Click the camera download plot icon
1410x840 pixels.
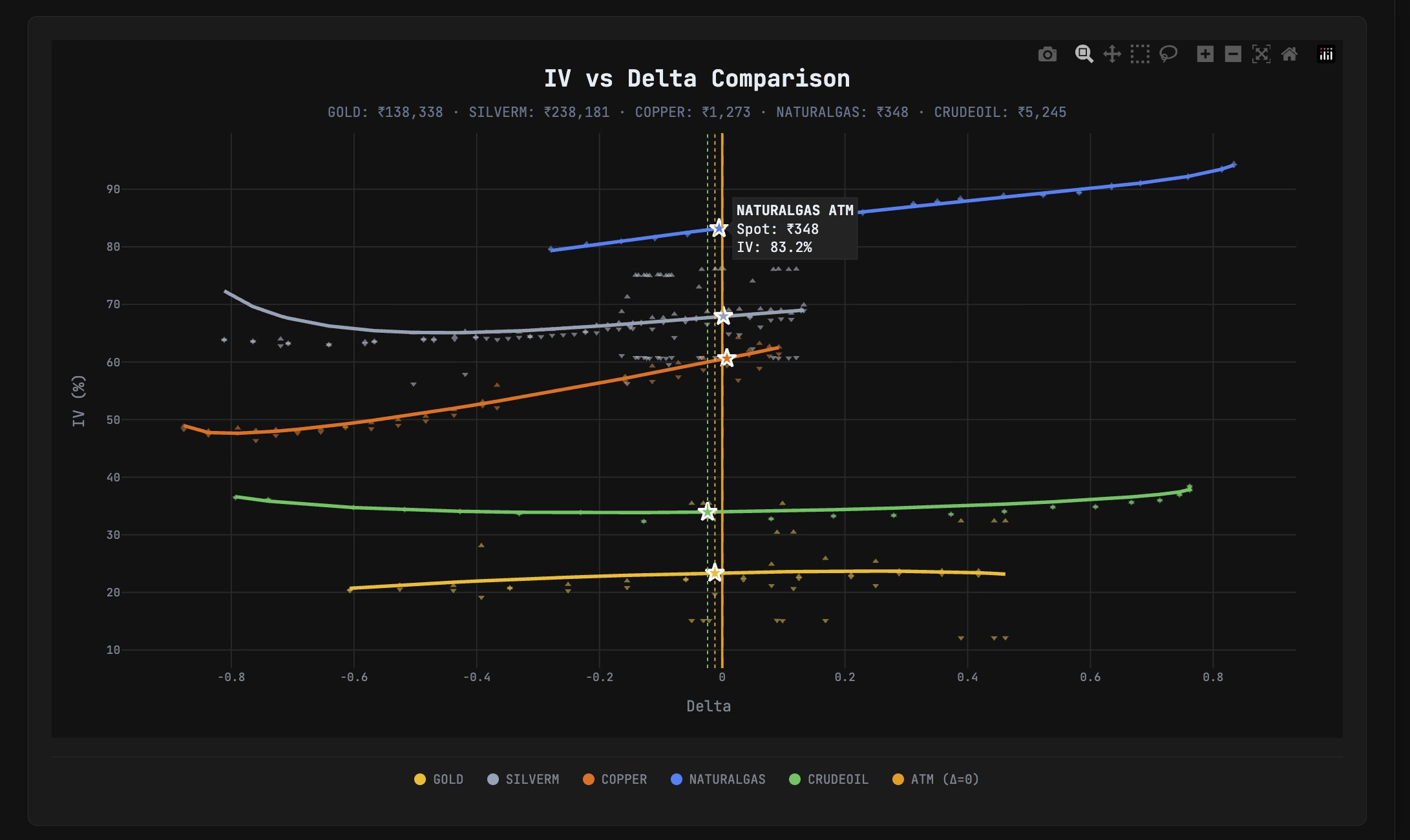[x=1047, y=54]
